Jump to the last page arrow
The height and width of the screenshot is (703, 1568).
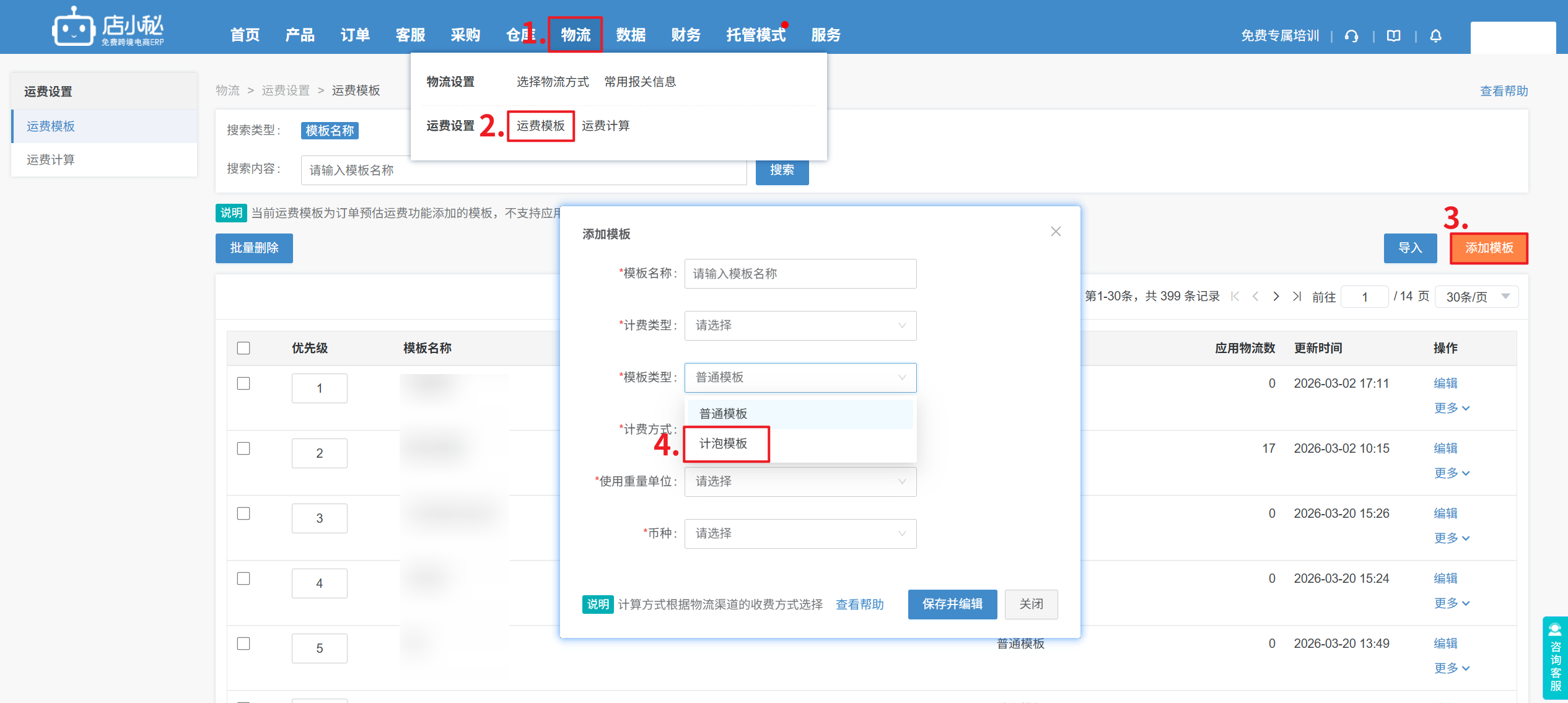1297,297
